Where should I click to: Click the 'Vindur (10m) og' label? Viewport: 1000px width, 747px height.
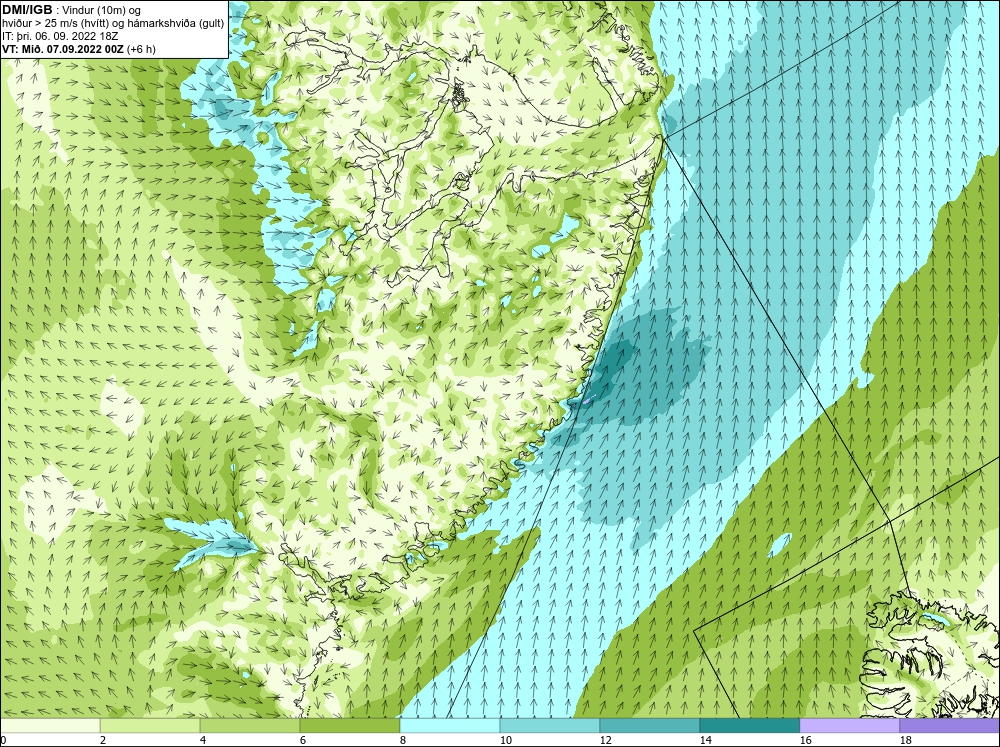click(x=102, y=10)
